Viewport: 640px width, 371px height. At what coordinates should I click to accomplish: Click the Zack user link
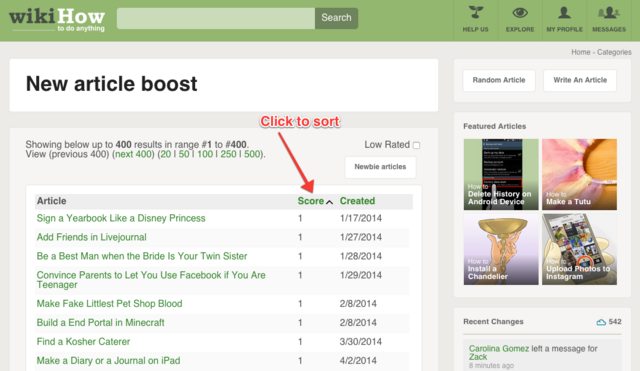point(478,357)
